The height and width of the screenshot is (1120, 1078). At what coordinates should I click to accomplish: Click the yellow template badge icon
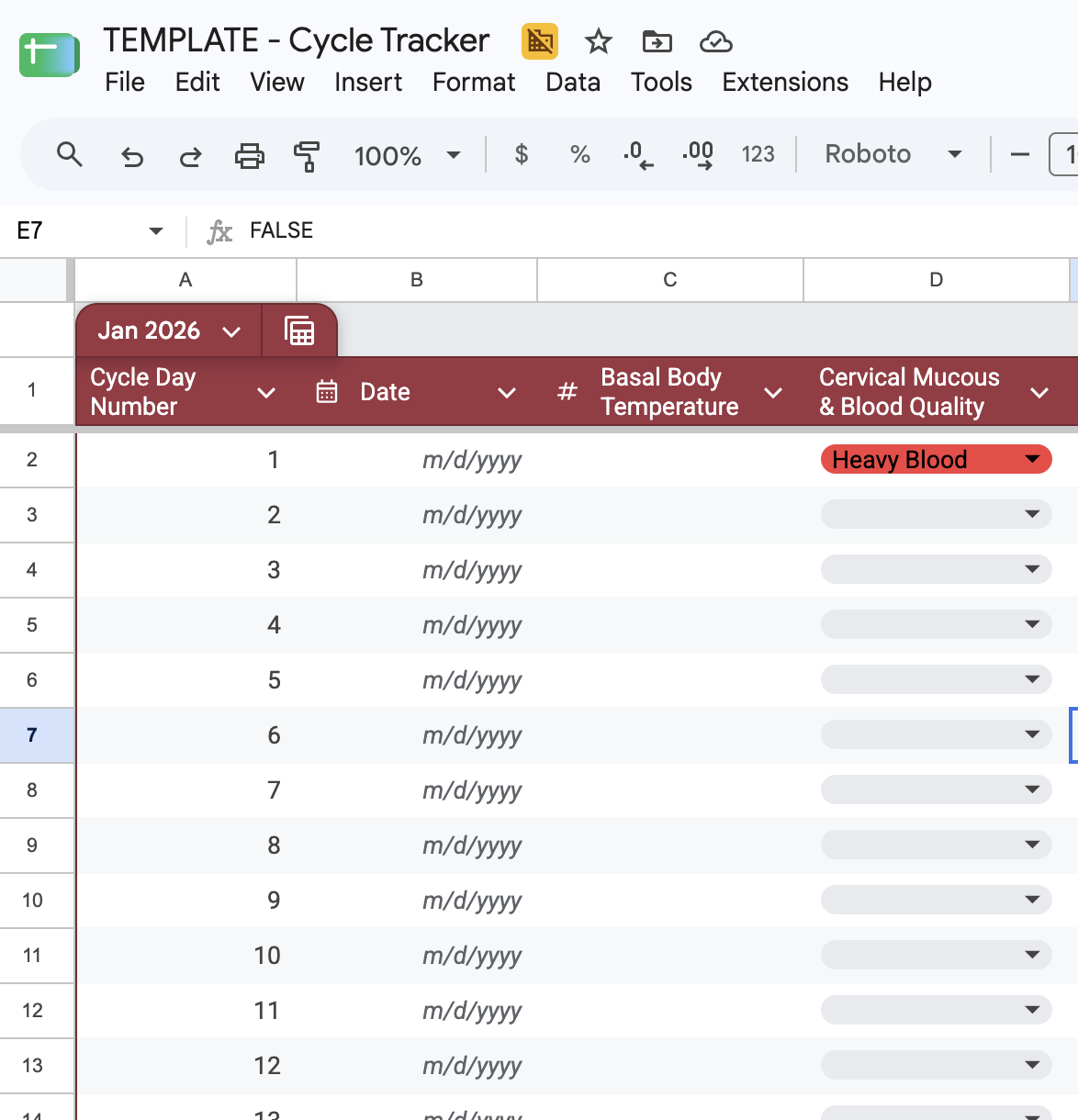[540, 41]
